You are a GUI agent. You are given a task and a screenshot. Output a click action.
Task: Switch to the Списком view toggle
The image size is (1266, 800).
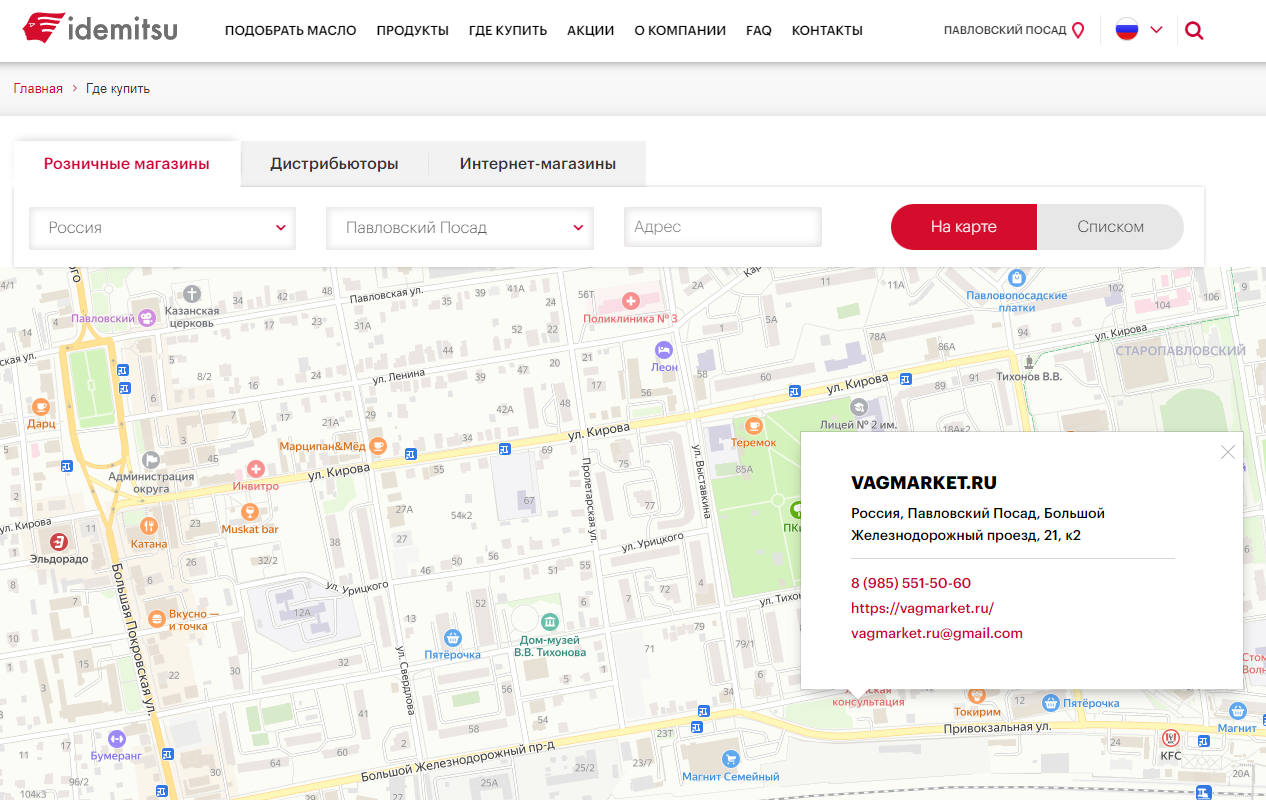click(1110, 227)
